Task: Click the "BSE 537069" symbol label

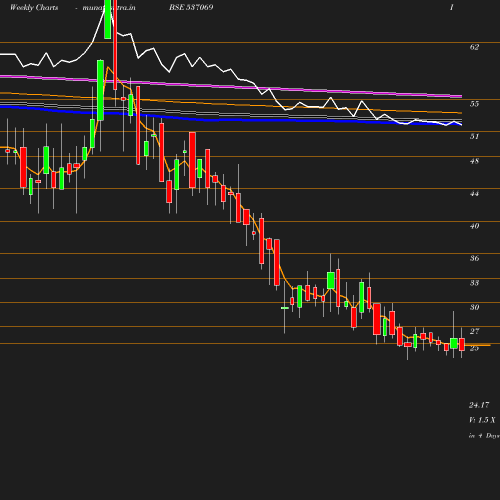Action: pyautogui.click(x=191, y=7)
